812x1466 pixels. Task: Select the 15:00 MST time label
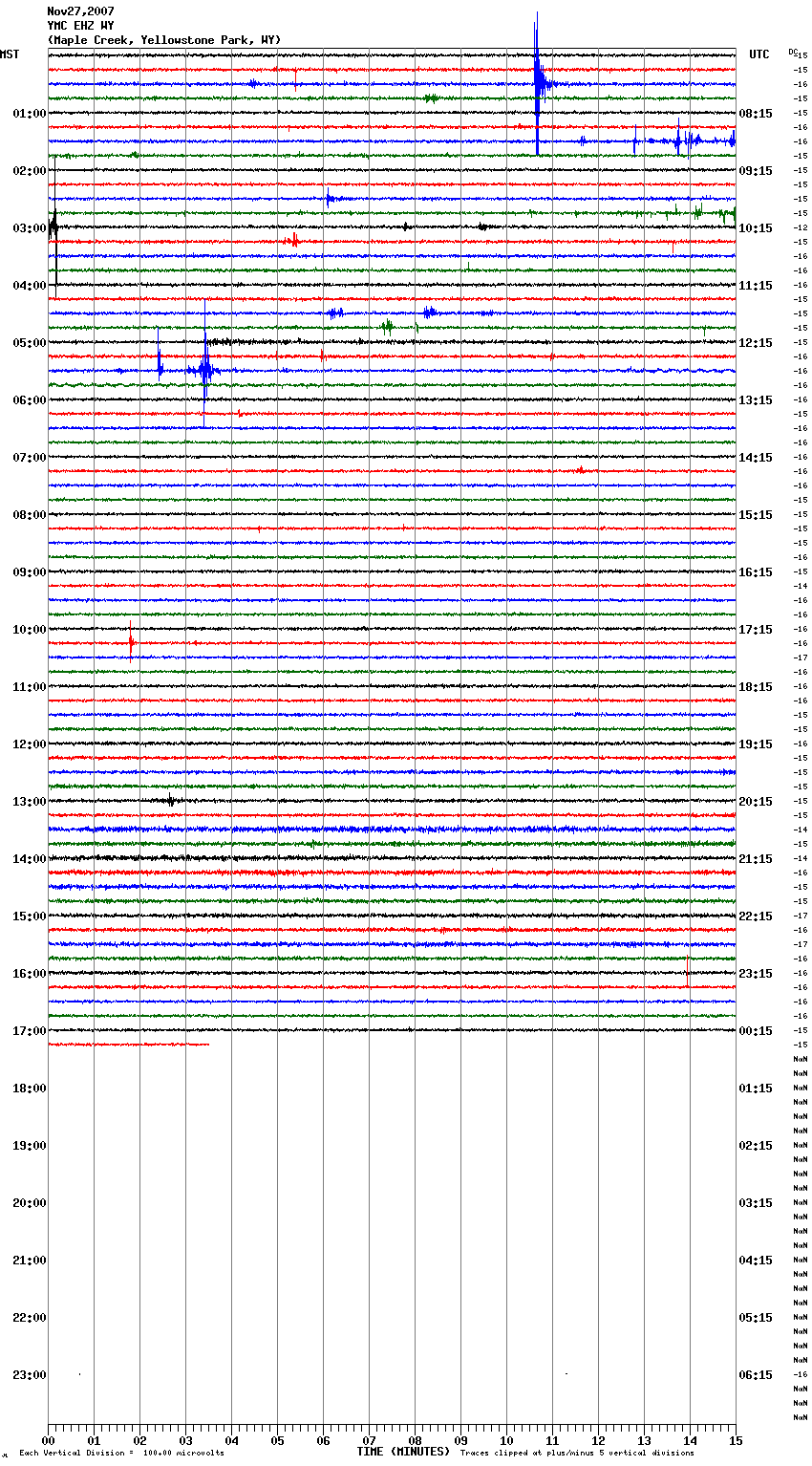click(x=30, y=916)
